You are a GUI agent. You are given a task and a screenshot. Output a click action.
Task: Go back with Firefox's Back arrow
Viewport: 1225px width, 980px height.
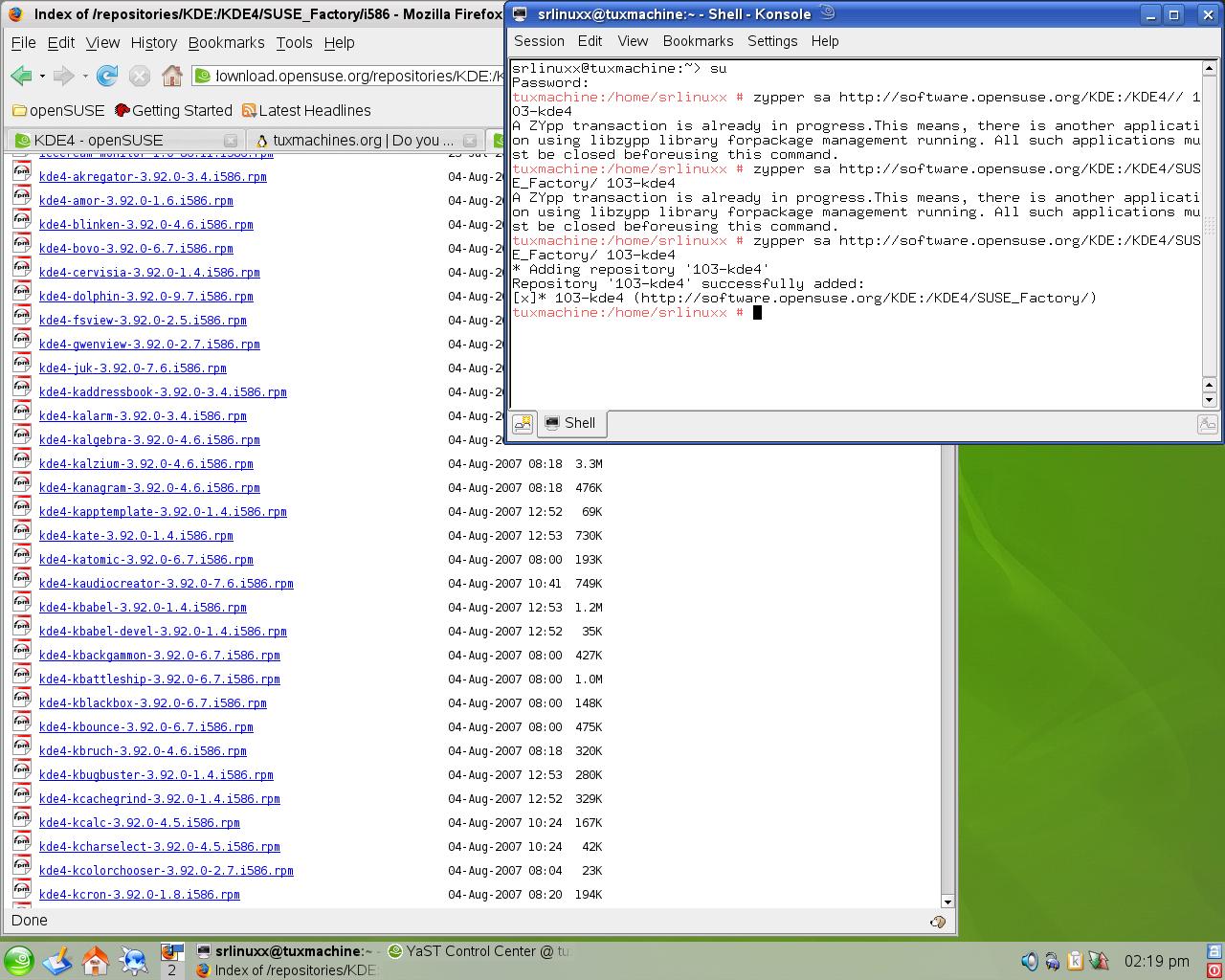point(21,76)
